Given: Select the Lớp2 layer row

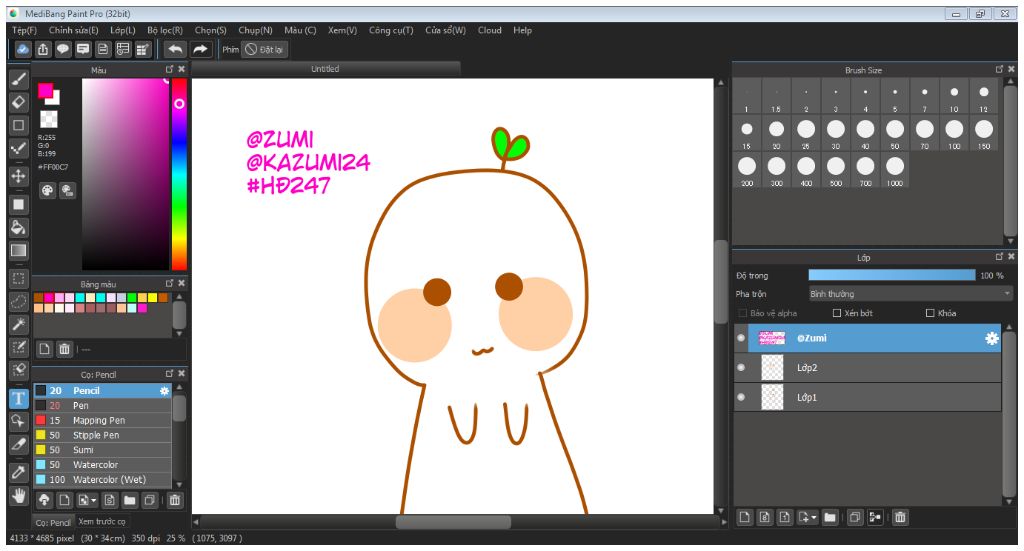Looking at the screenshot, I should tap(874, 368).
